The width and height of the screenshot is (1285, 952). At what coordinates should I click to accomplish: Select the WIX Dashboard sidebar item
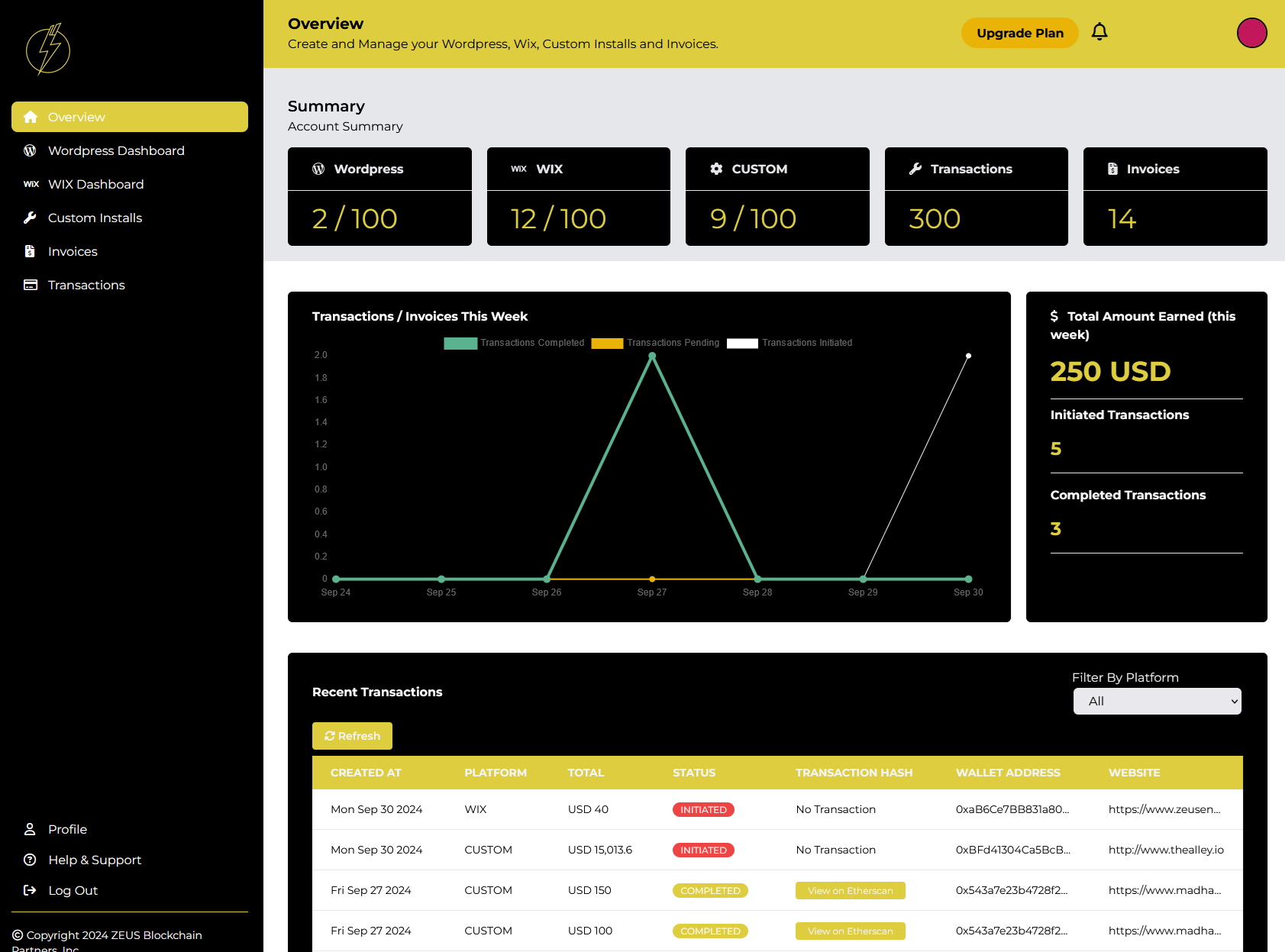pyautogui.click(x=95, y=184)
